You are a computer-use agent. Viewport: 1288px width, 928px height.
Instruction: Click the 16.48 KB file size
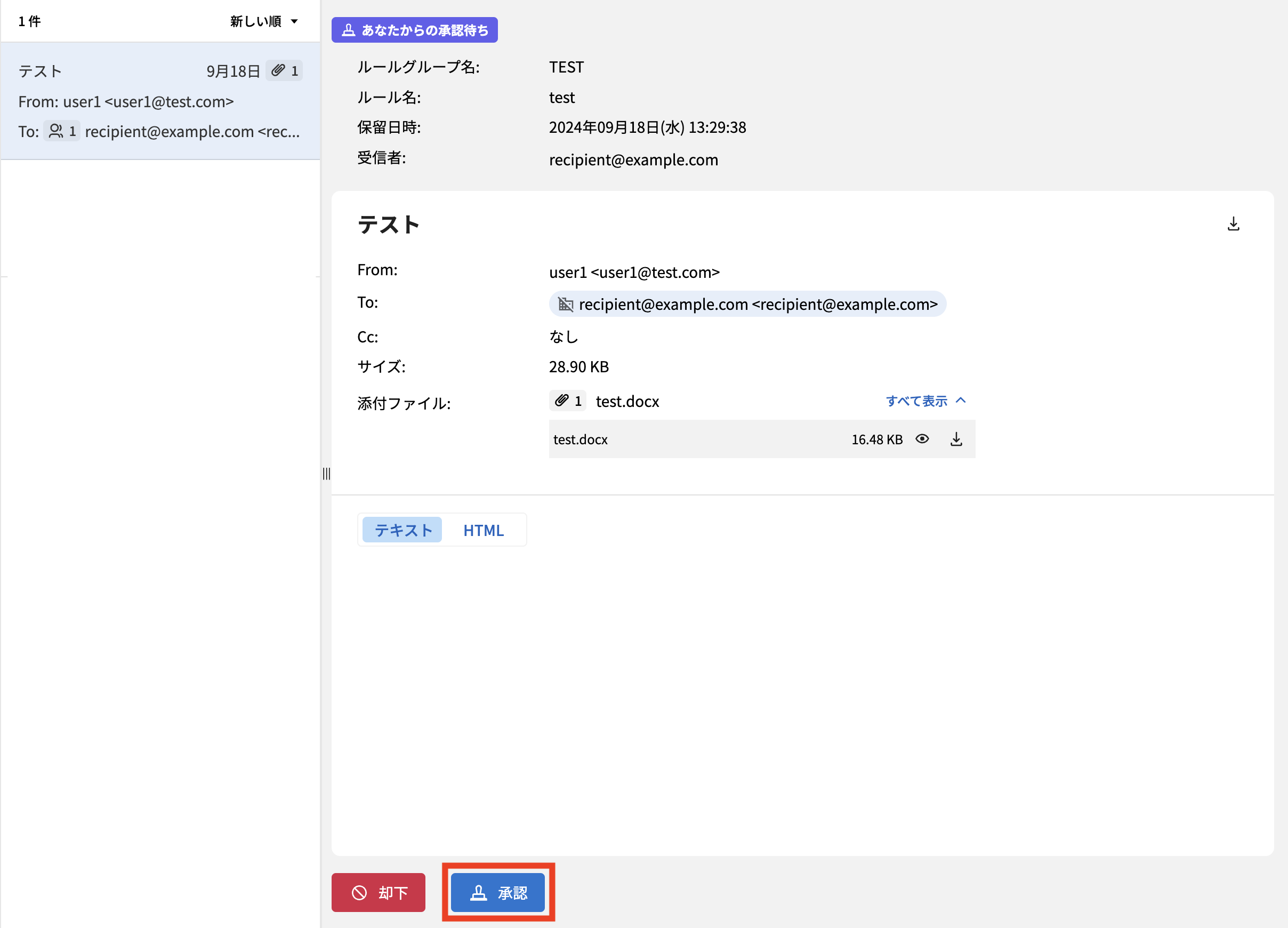[x=877, y=439]
